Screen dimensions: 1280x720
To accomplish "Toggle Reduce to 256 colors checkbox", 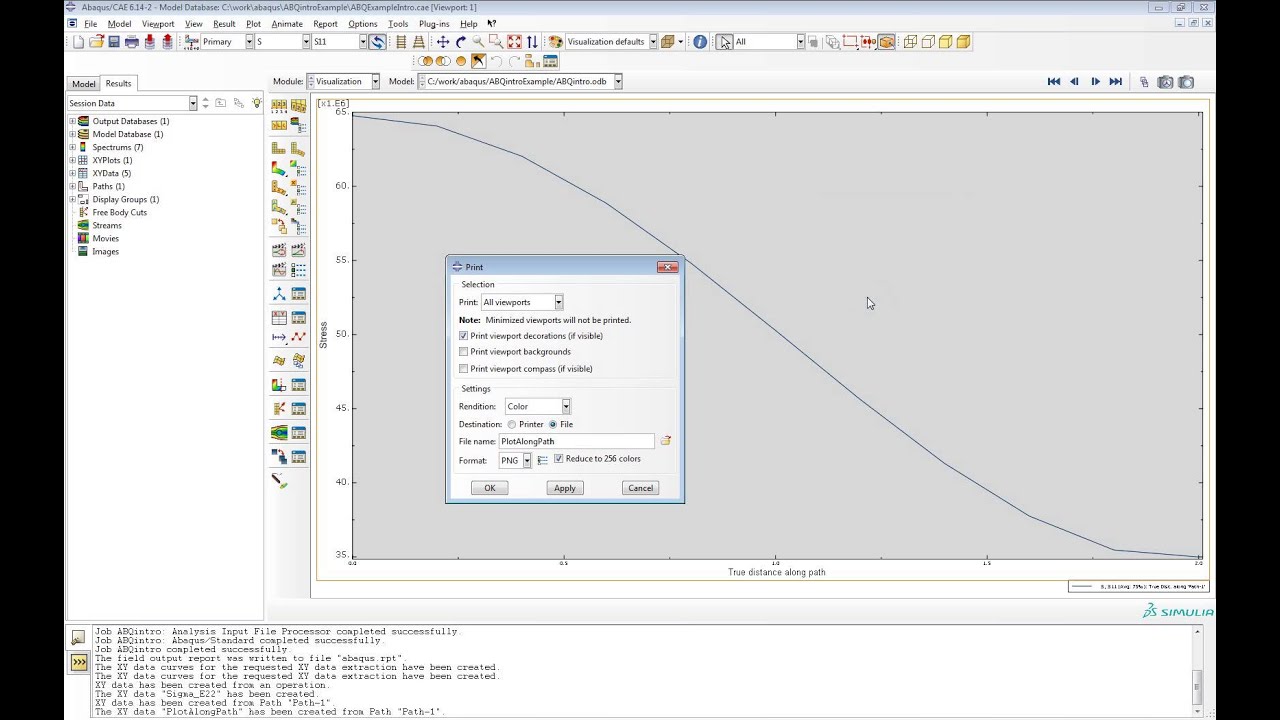I will (558, 459).
